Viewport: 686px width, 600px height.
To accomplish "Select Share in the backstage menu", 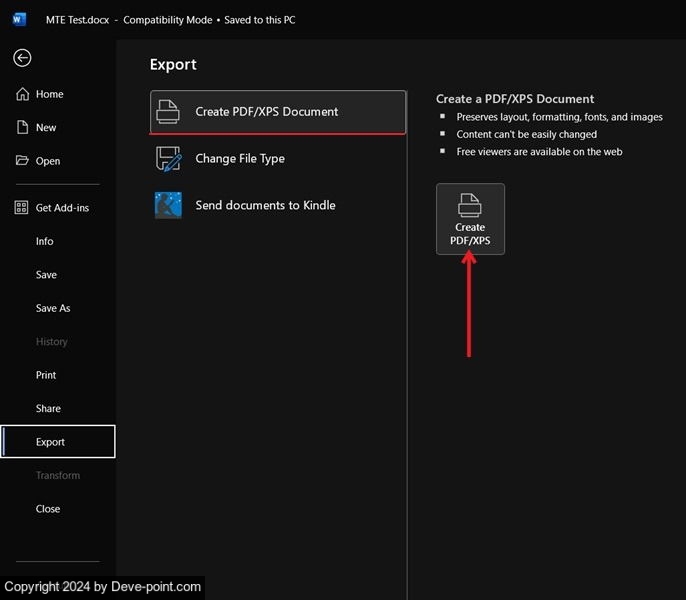I will (x=48, y=408).
